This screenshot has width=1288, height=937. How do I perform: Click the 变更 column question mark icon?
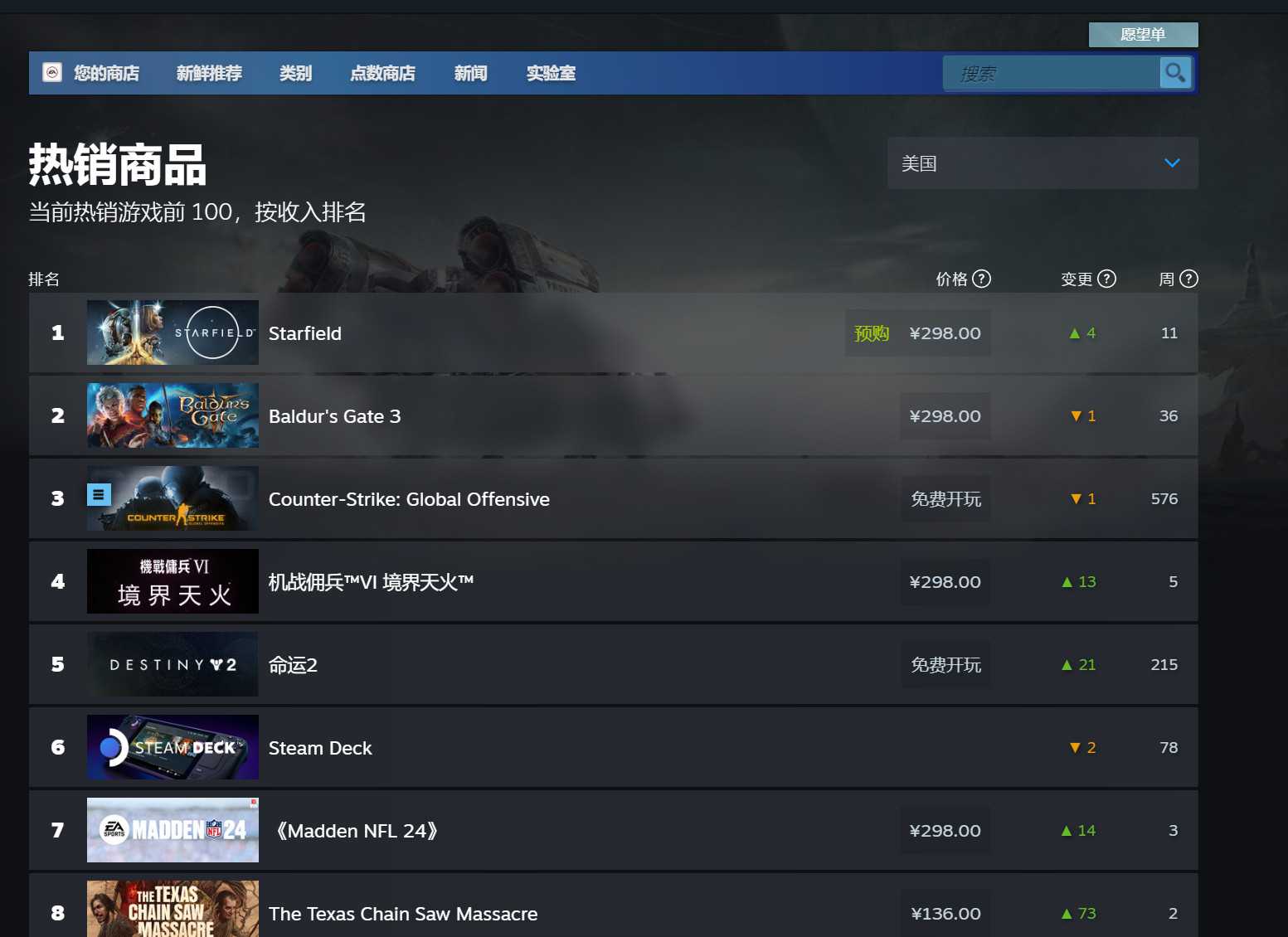click(1108, 279)
